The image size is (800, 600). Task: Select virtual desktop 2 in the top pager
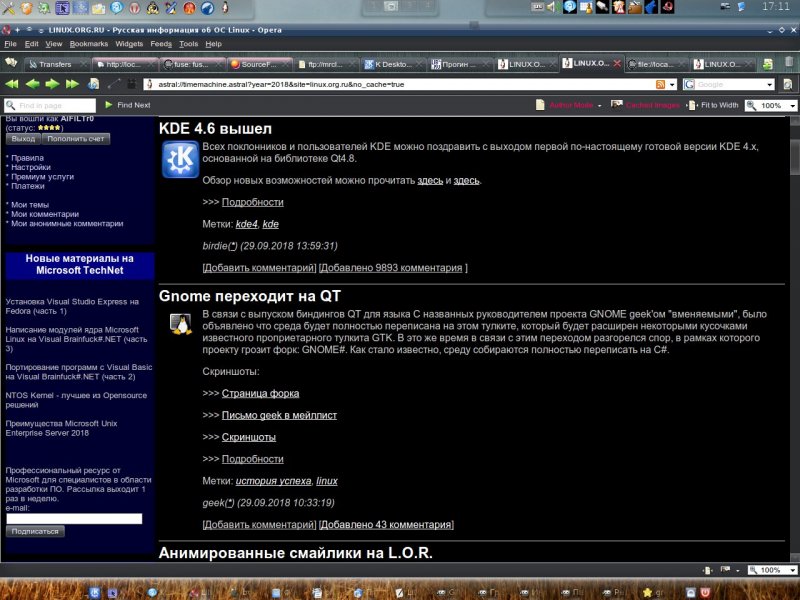392,7
